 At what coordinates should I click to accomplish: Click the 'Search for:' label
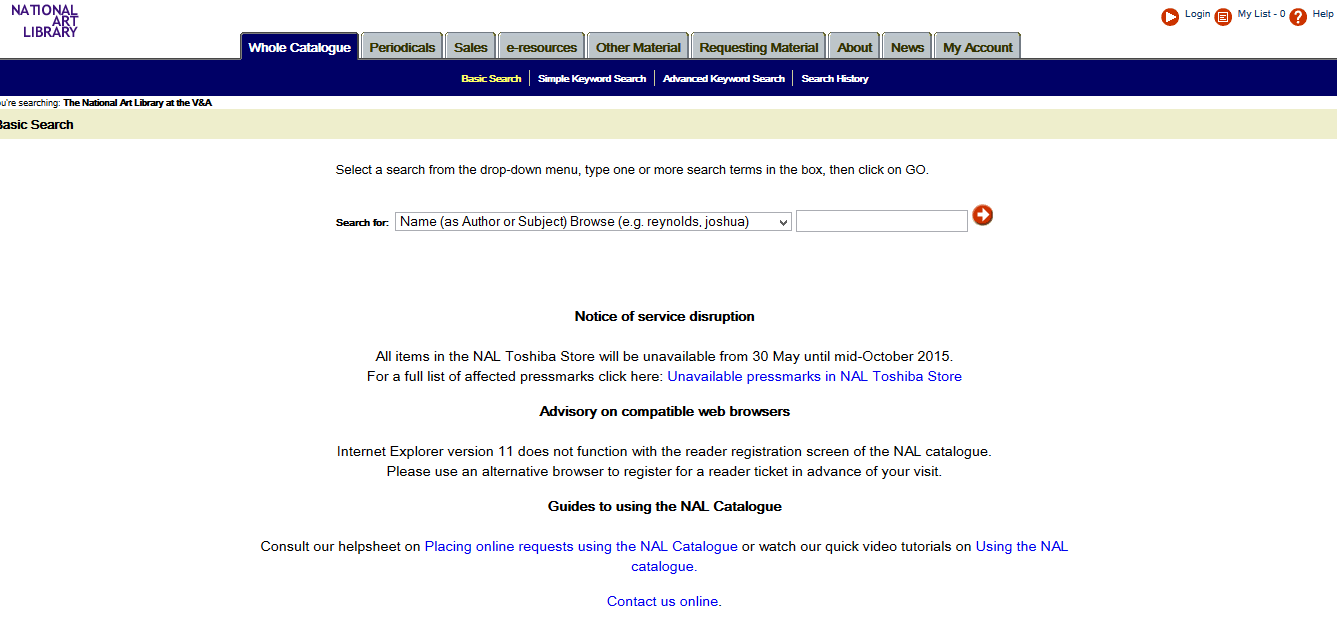[x=362, y=223]
